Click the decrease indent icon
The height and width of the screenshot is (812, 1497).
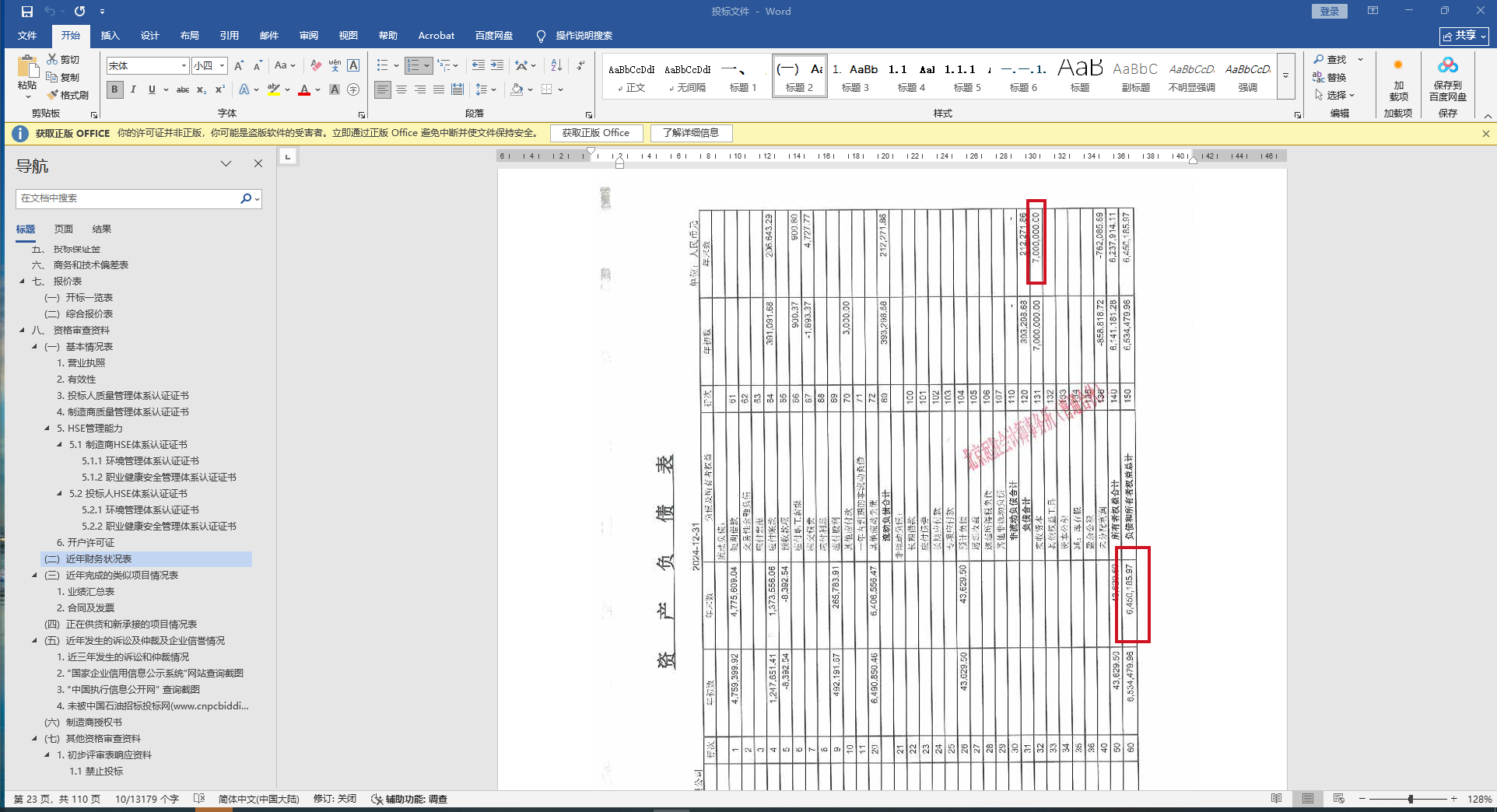coord(479,66)
